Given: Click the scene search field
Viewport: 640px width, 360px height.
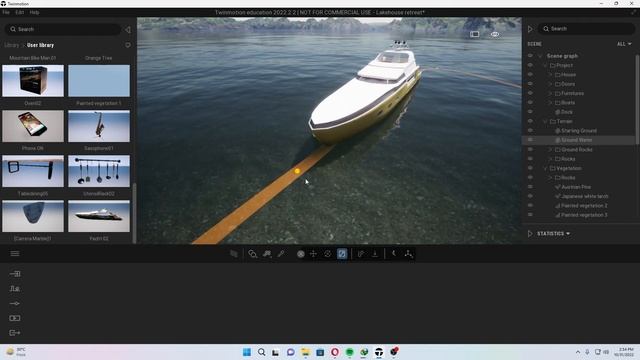Looking at the screenshot, I should point(586,29).
